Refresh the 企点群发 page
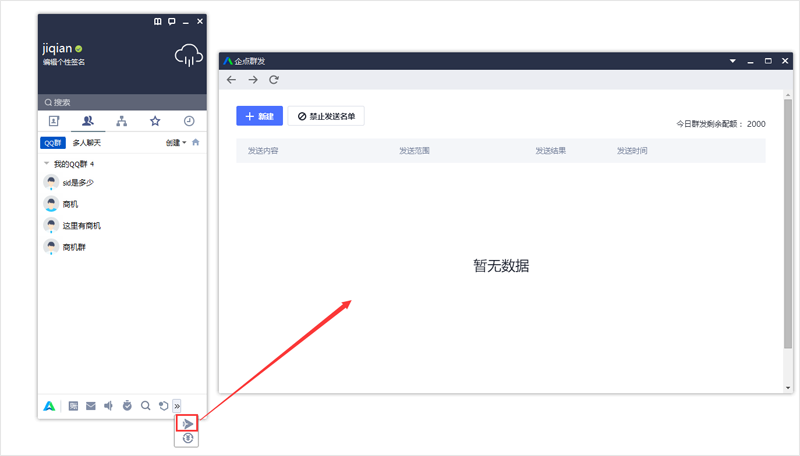800x456 pixels. [274, 80]
